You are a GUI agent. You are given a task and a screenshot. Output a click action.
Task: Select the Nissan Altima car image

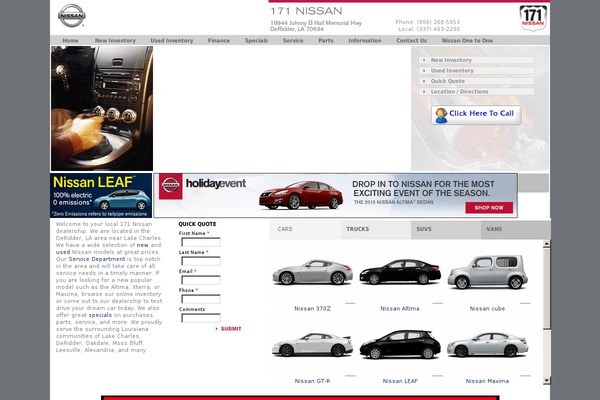[x=400, y=272]
